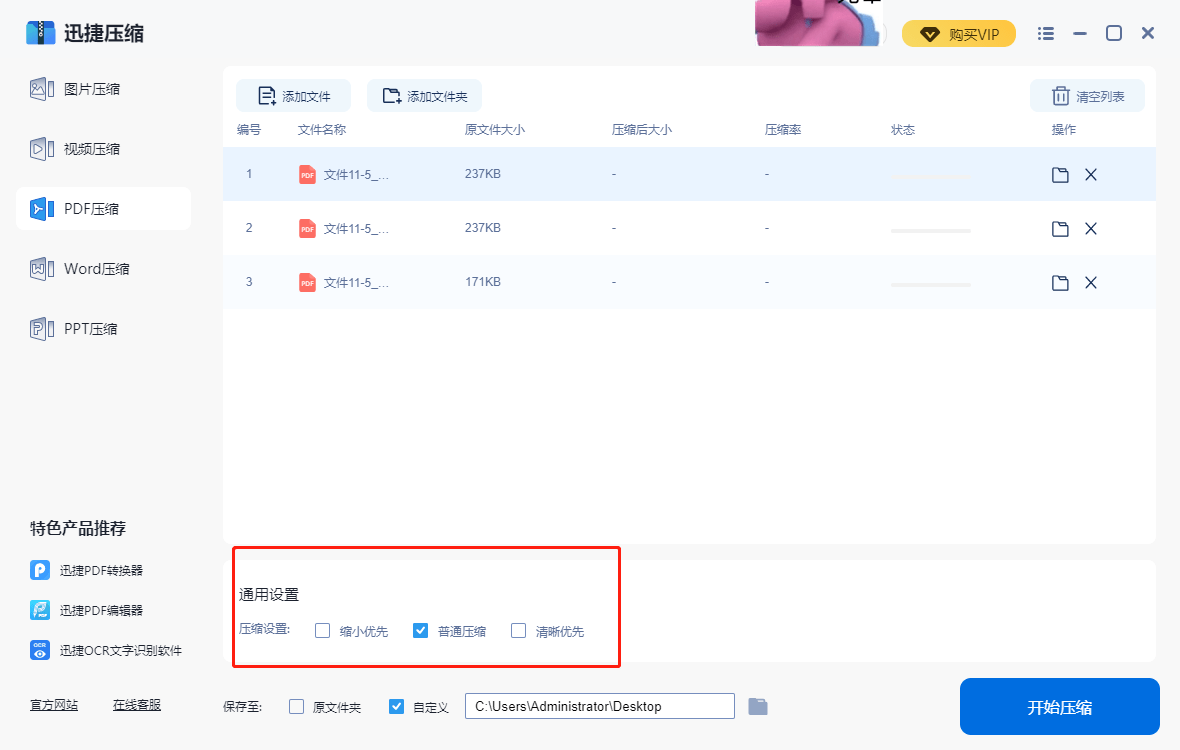This screenshot has height=750, width=1180.
Task: Remove the third file using its X icon
Action: [1091, 282]
